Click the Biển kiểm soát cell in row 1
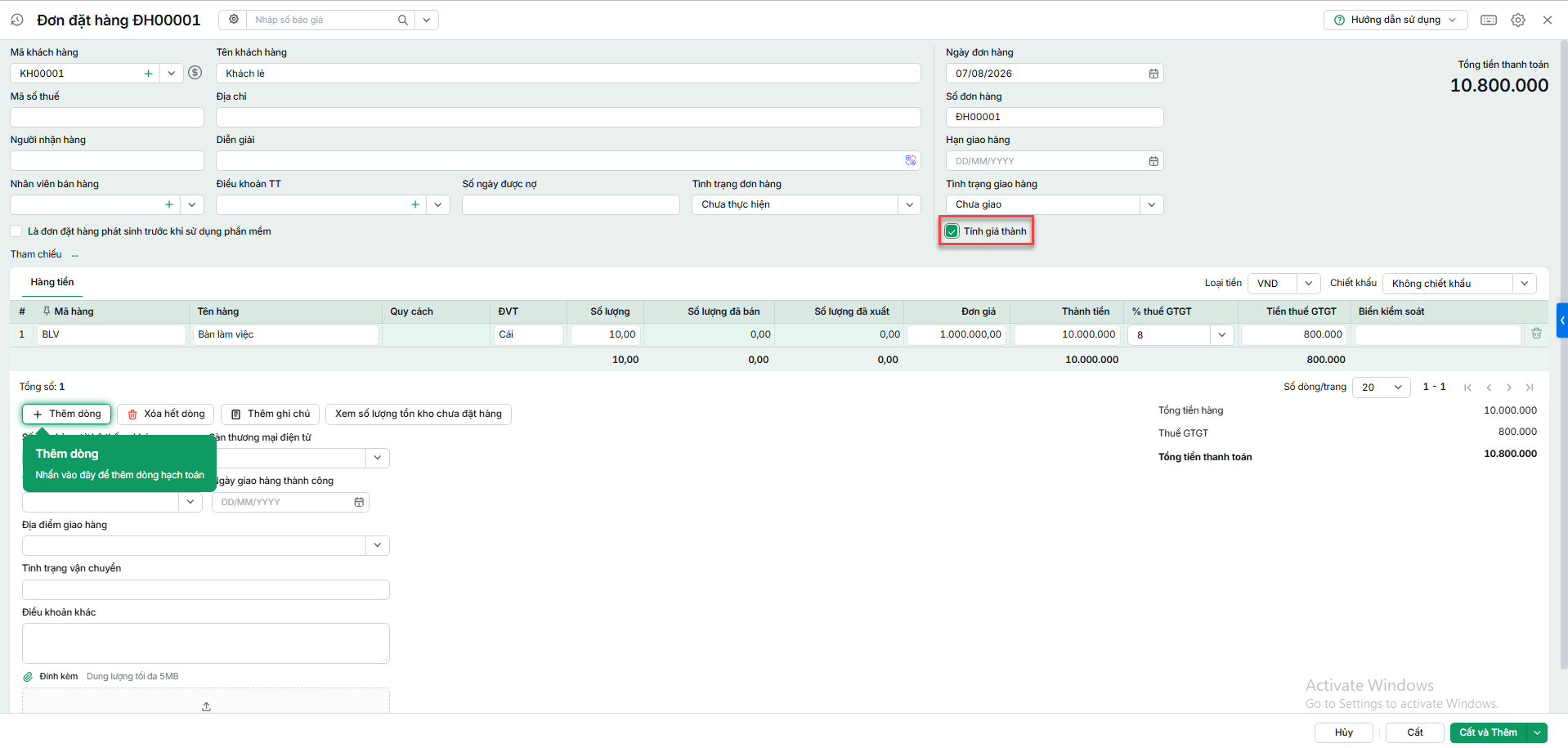1568x748 pixels. coord(1437,334)
